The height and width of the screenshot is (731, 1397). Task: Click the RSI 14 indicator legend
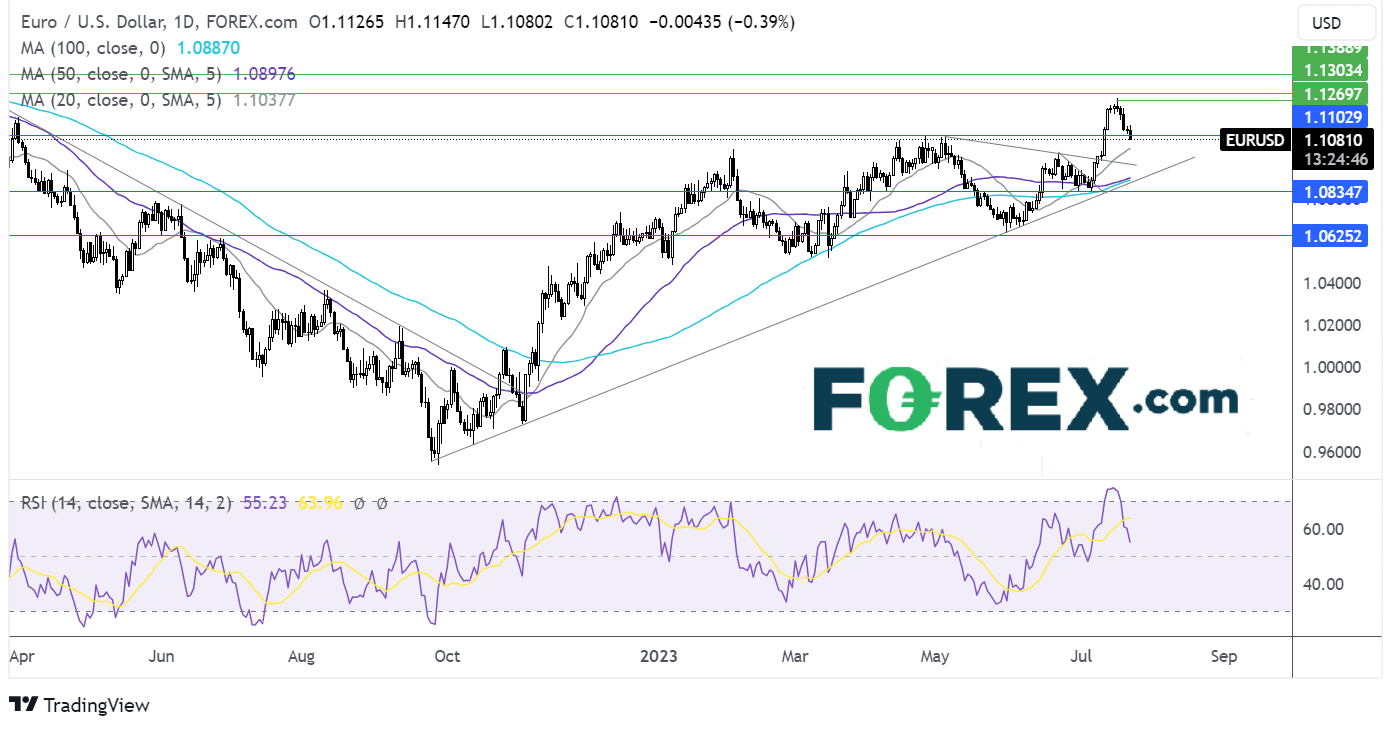[127, 503]
